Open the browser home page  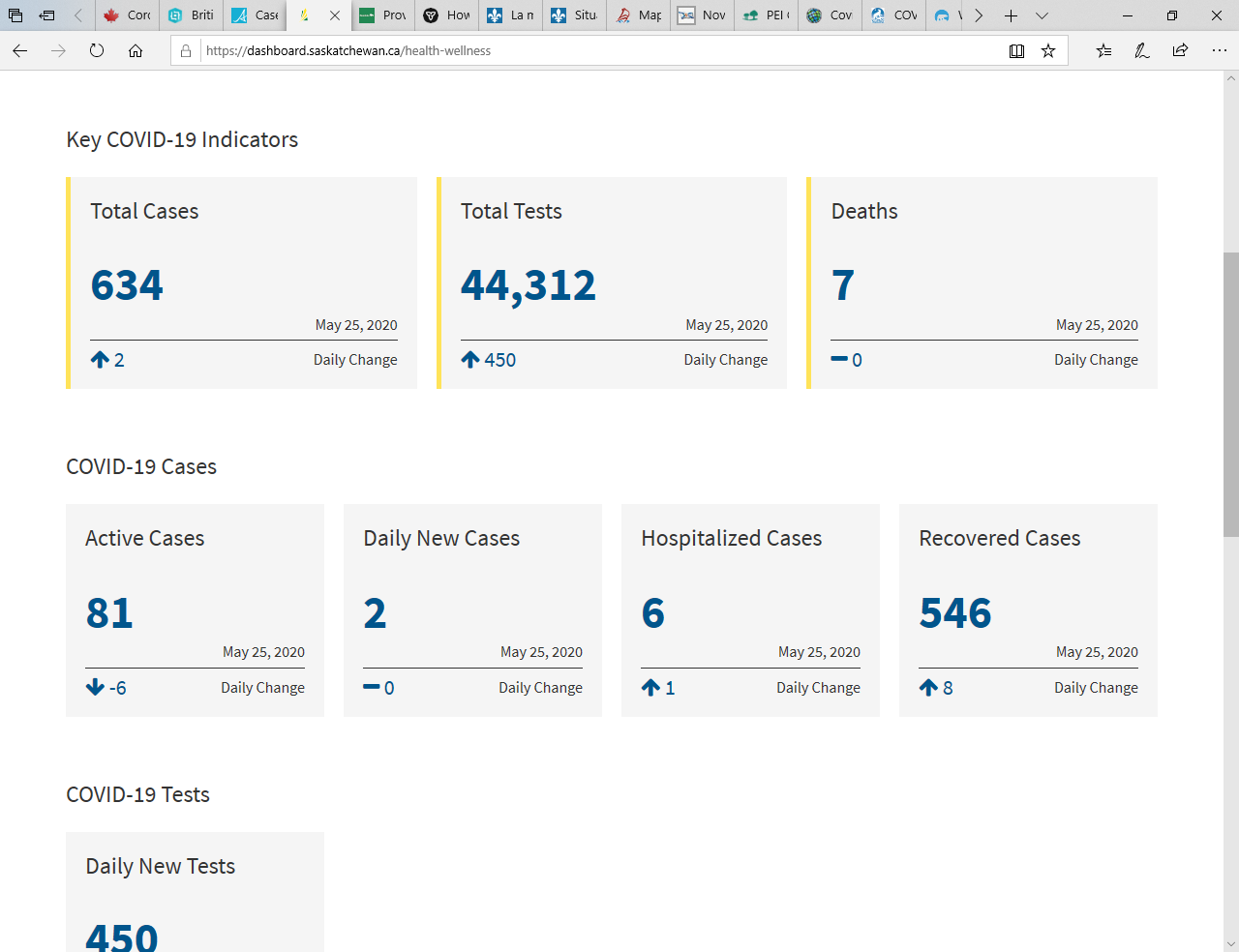tap(136, 51)
